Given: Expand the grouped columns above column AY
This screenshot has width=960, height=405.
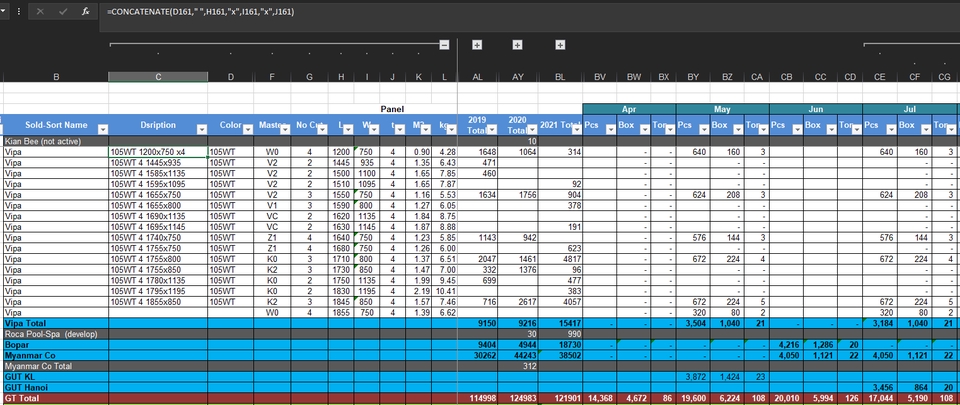Looking at the screenshot, I should pyautogui.click(x=517, y=45).
